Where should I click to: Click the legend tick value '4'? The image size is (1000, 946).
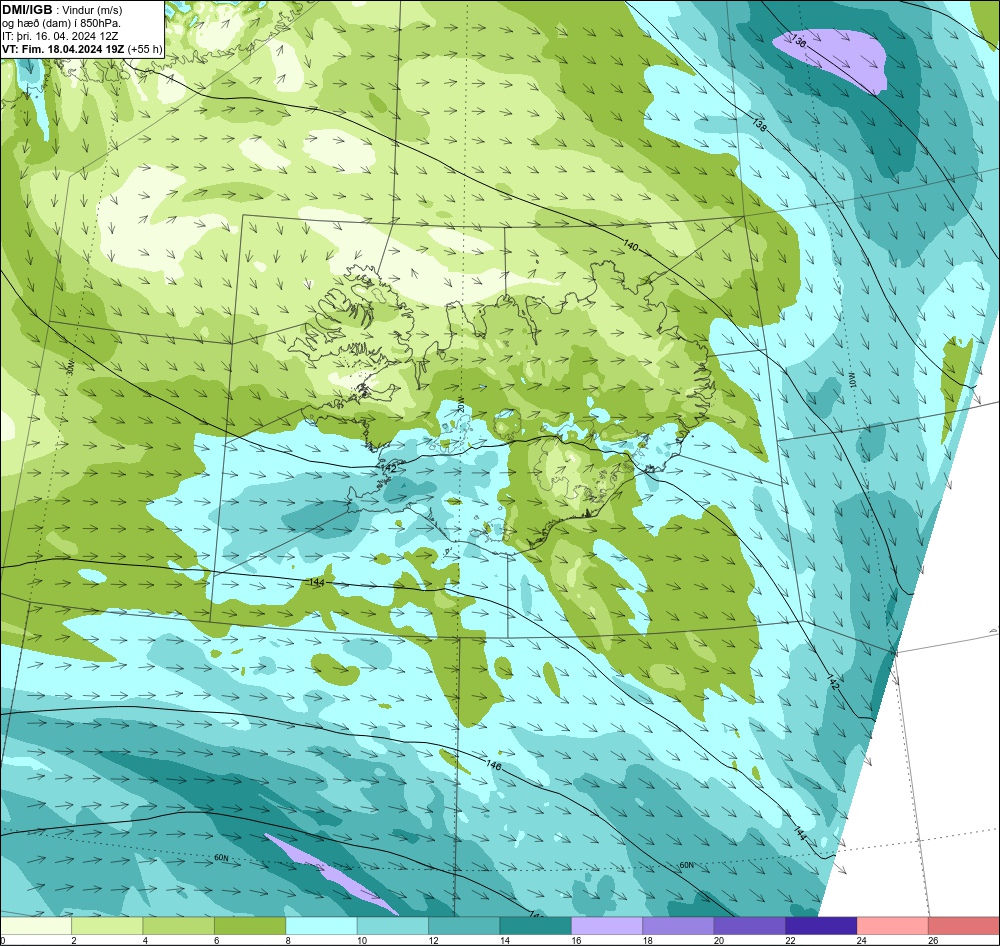tap(145, 940)
